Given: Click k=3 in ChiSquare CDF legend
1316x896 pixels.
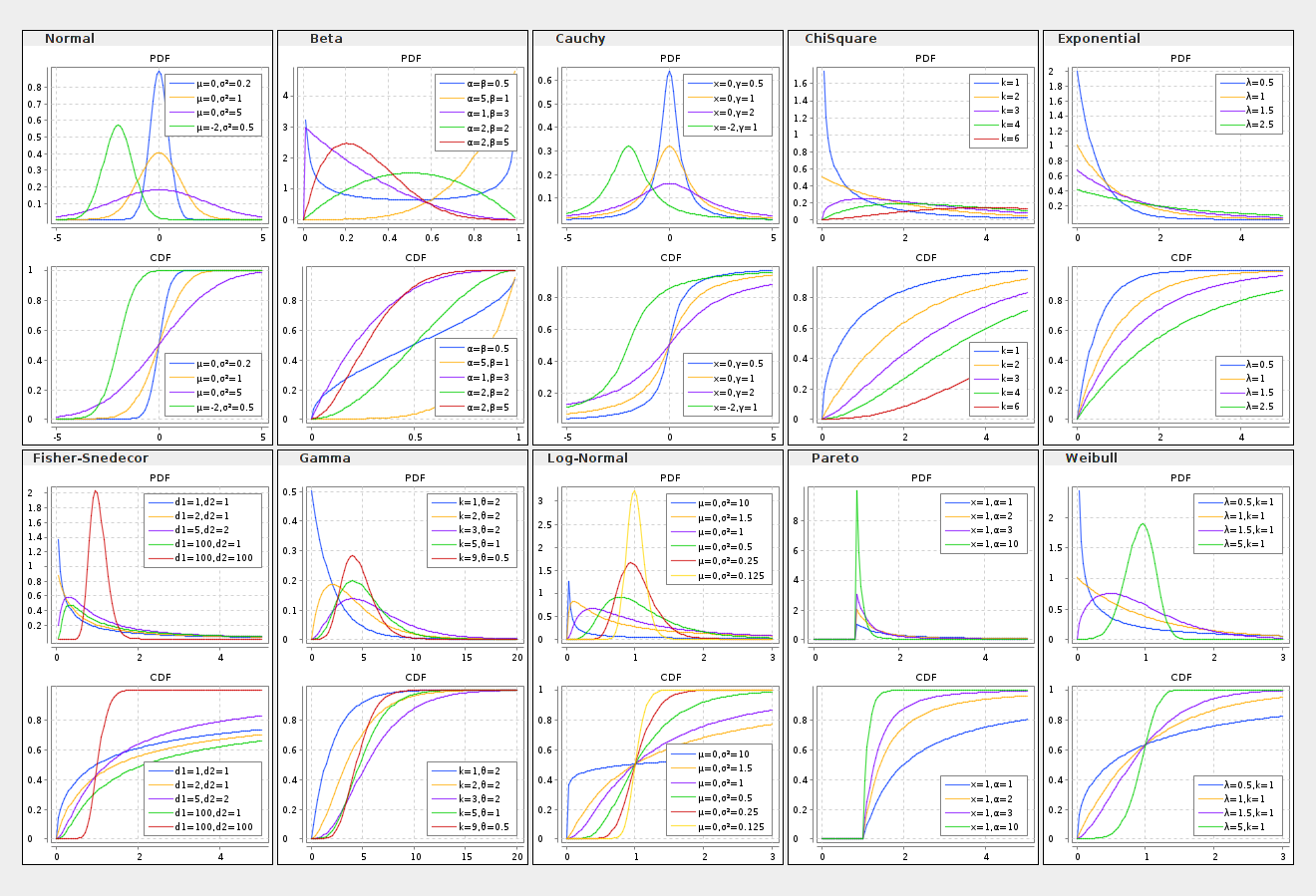Looking at the screenshot, I should tap(1010, 379).
